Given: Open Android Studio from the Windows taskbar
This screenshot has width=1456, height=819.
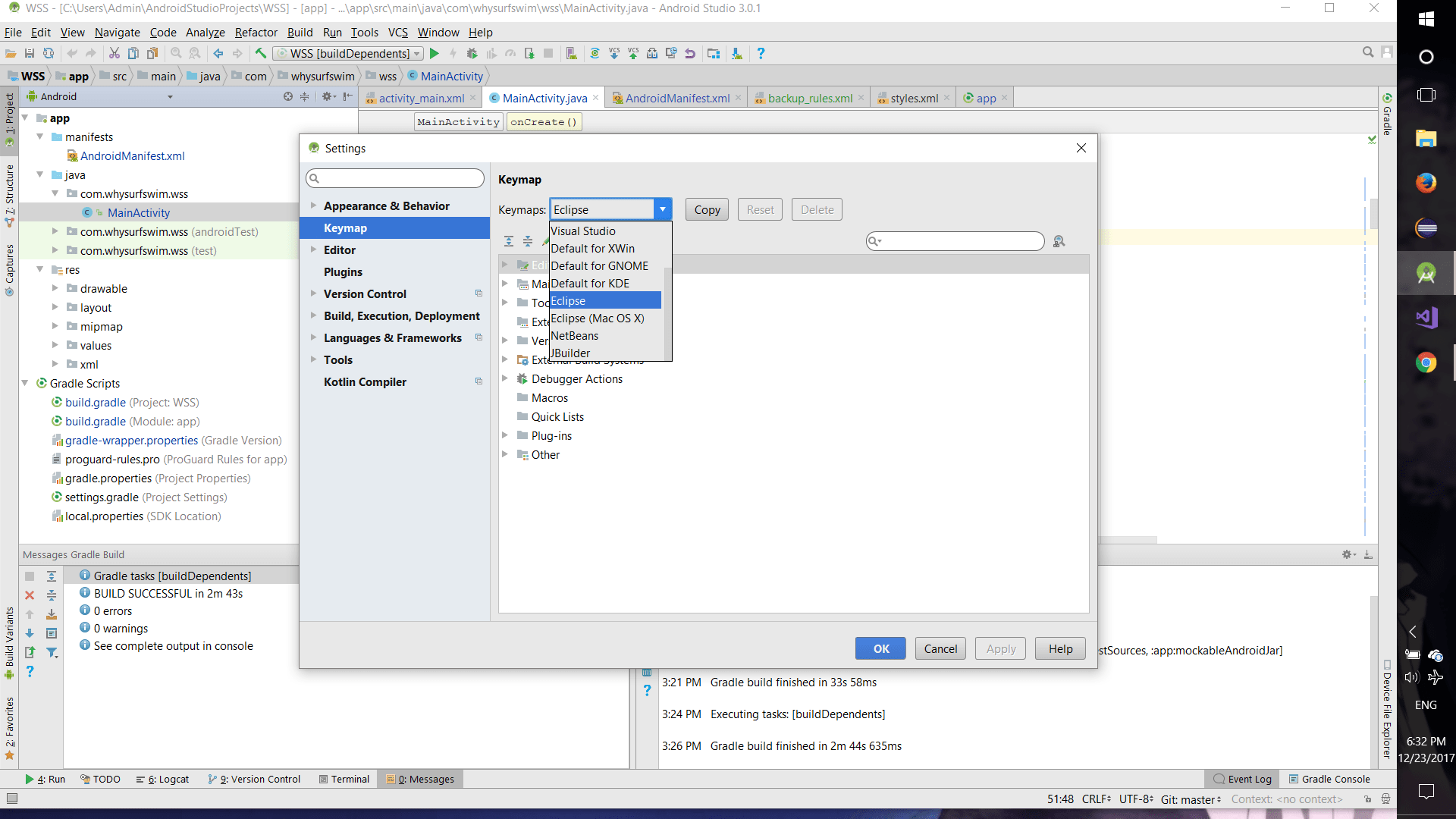Looking at the screenshot, I should pyautogui.click(x=1426, y=273).
